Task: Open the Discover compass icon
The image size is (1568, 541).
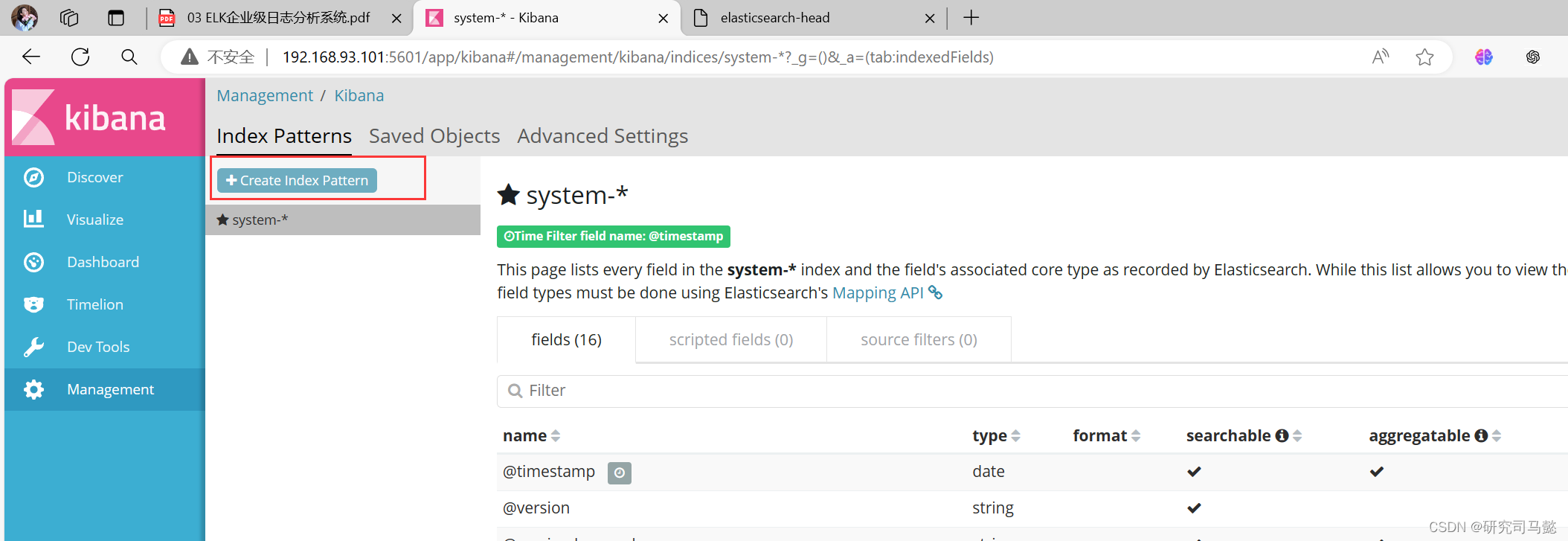Action: (33, 177)
